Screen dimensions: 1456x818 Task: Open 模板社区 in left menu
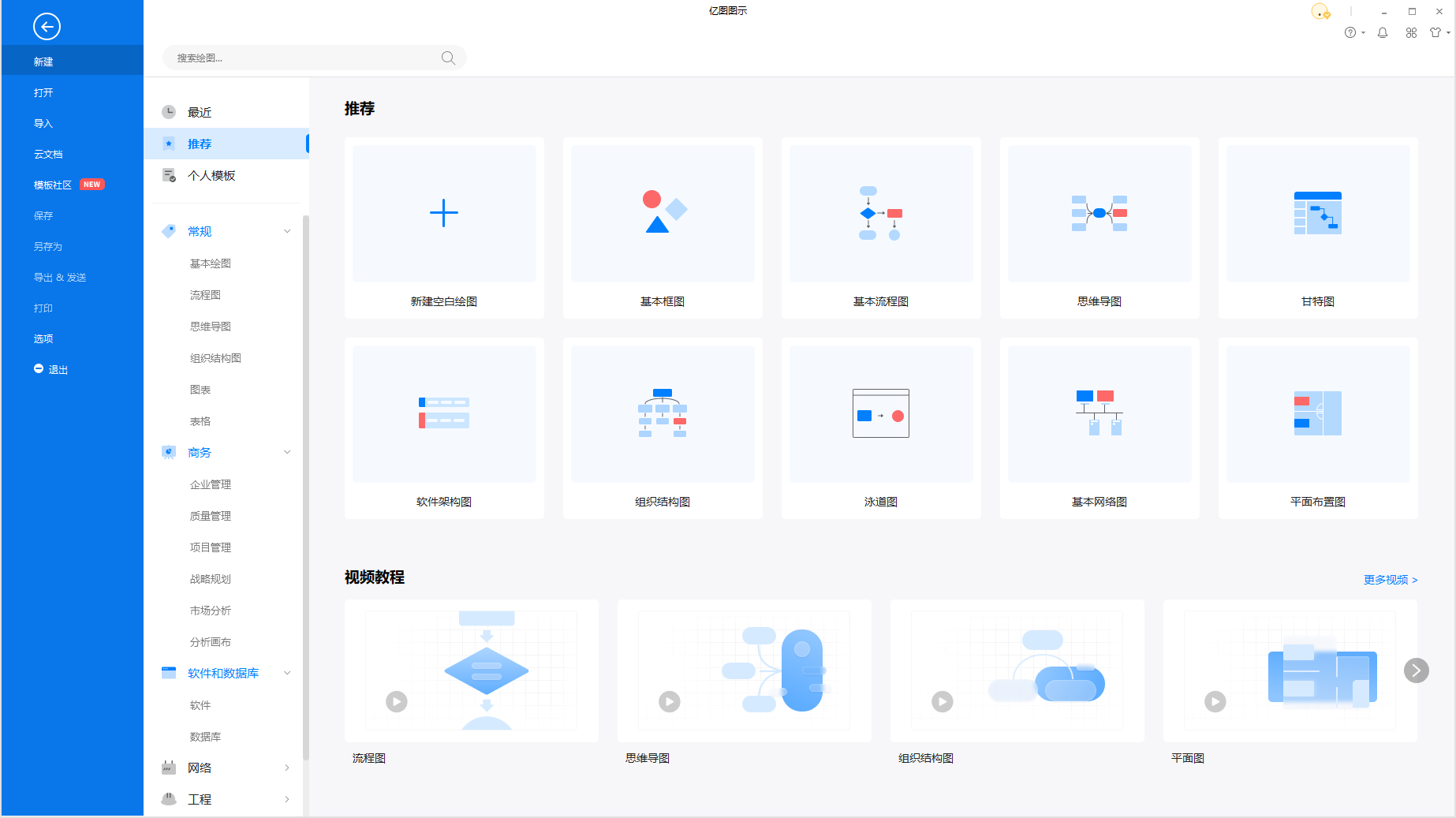[53, 185]
